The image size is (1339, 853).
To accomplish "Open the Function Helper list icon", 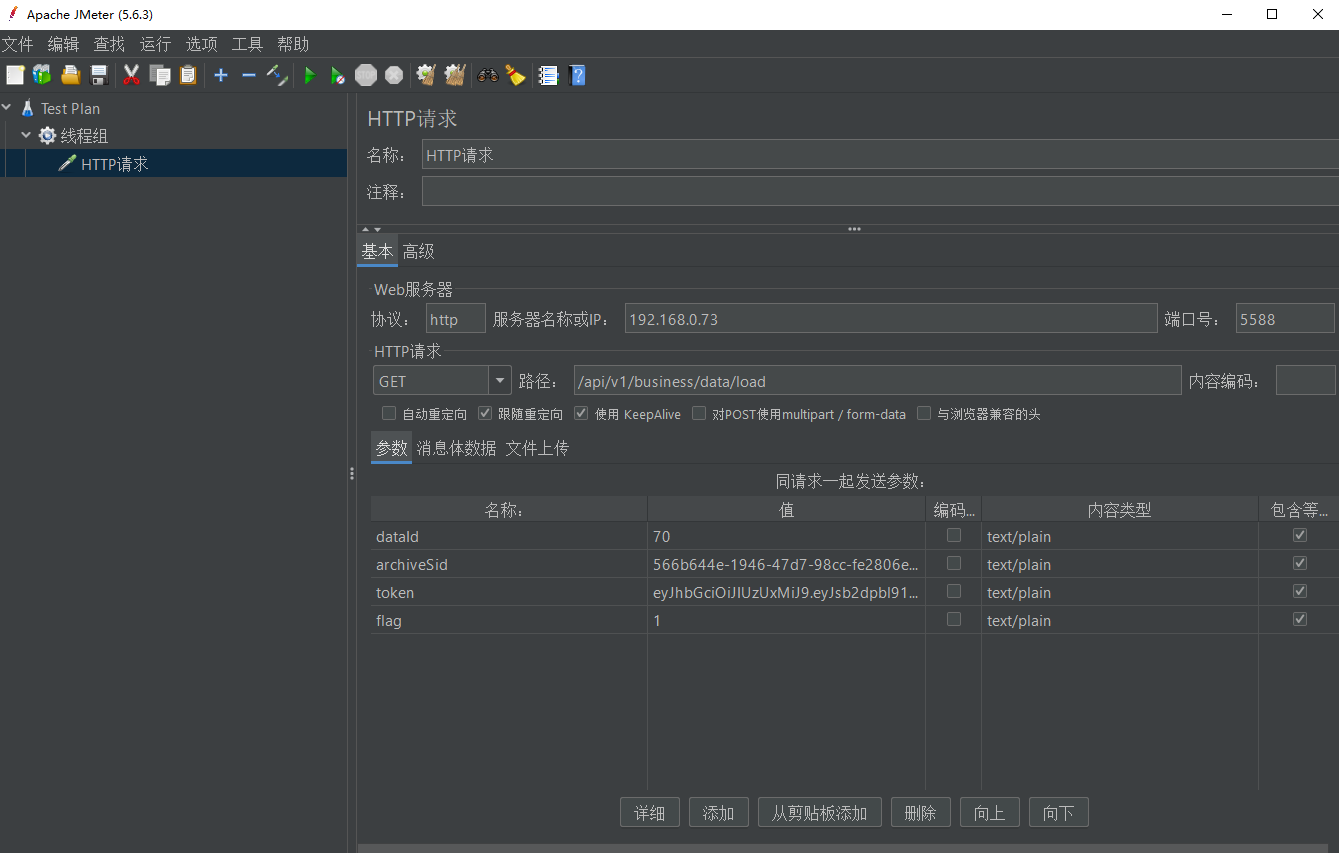I will coord(548,75).
